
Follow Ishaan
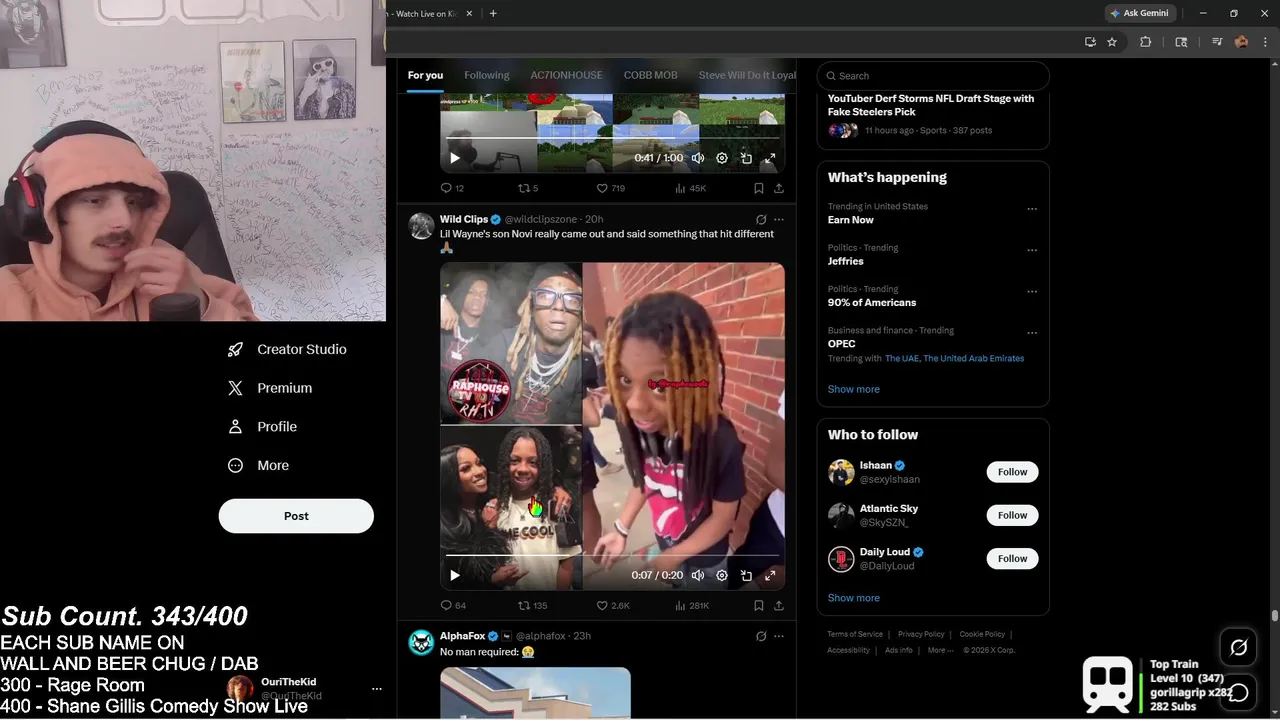[x=1012, y=472]
